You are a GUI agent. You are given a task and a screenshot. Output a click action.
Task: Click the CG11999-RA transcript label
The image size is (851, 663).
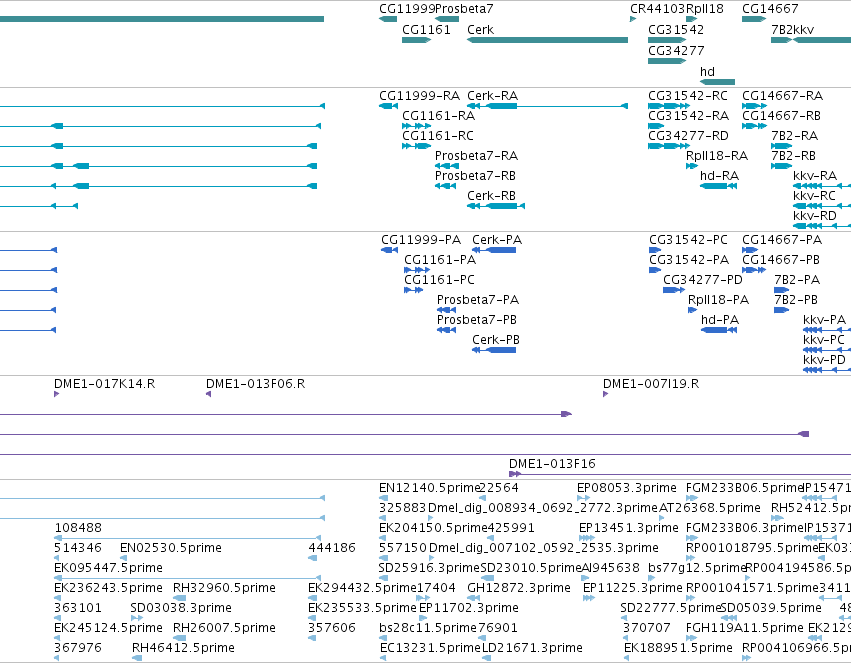(x=420, y=96)
